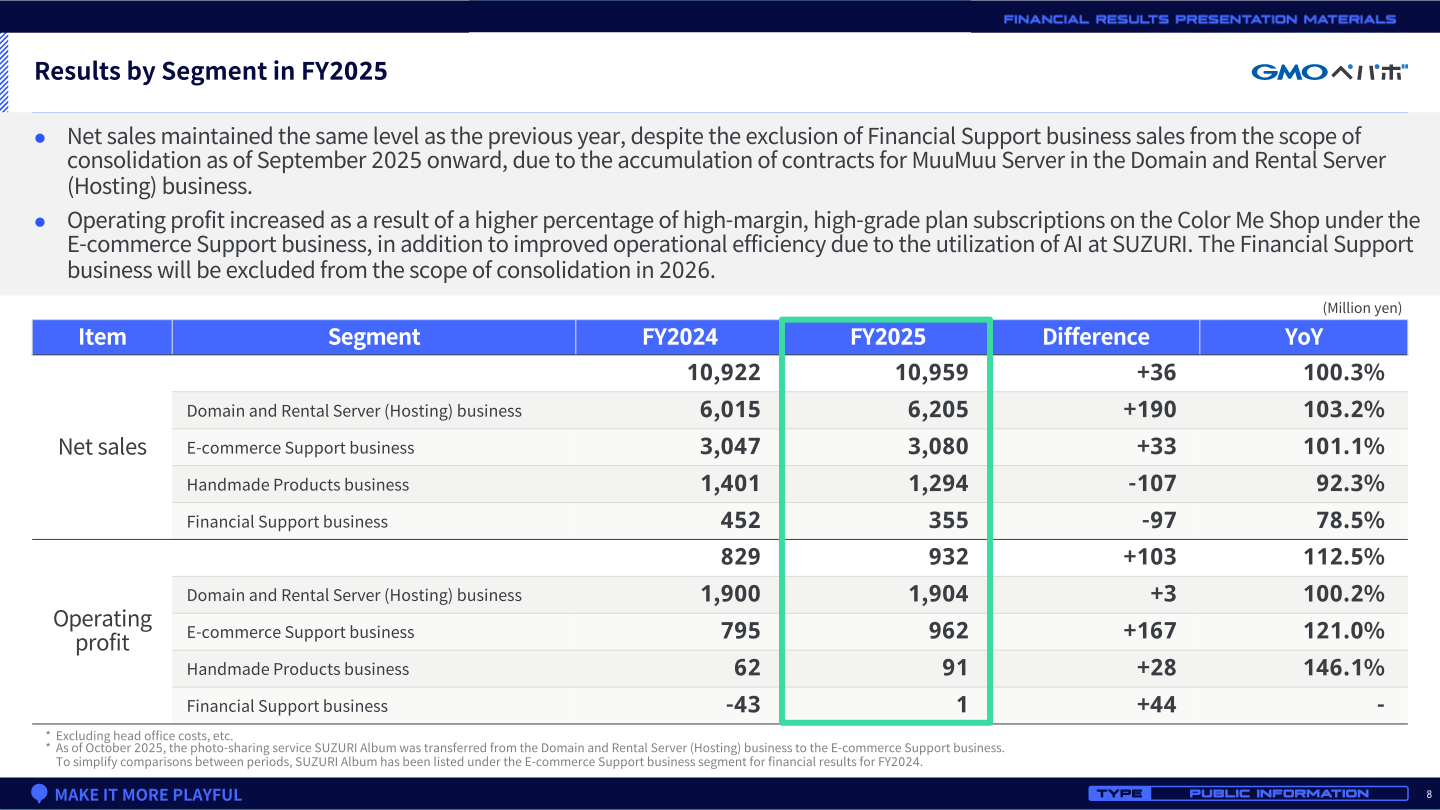
Task: Click the TYPE label in the footer
Action: (1119, 794)
